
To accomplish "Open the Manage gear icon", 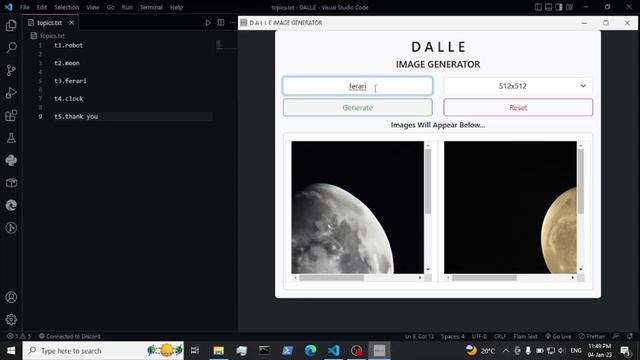I will 11,319.
